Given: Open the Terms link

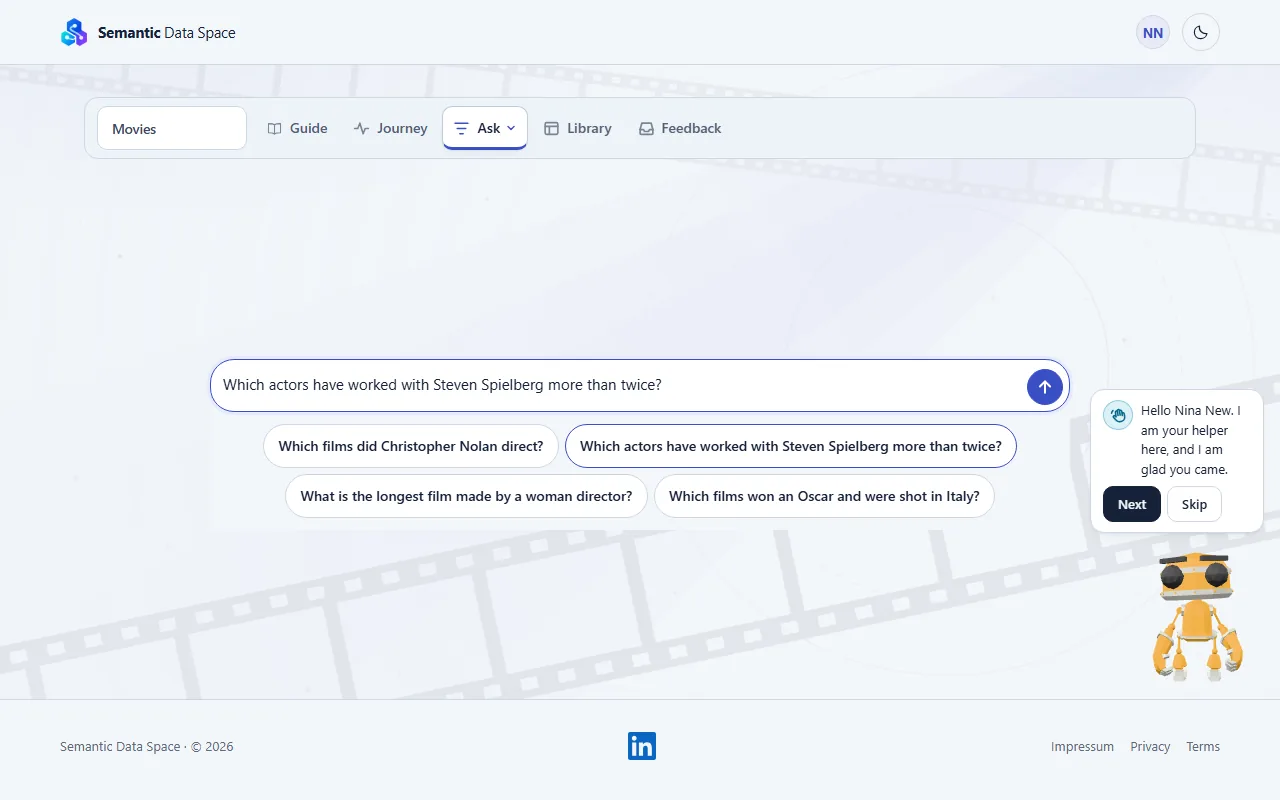Looking at the screenshot, I should coord(1203,747).
